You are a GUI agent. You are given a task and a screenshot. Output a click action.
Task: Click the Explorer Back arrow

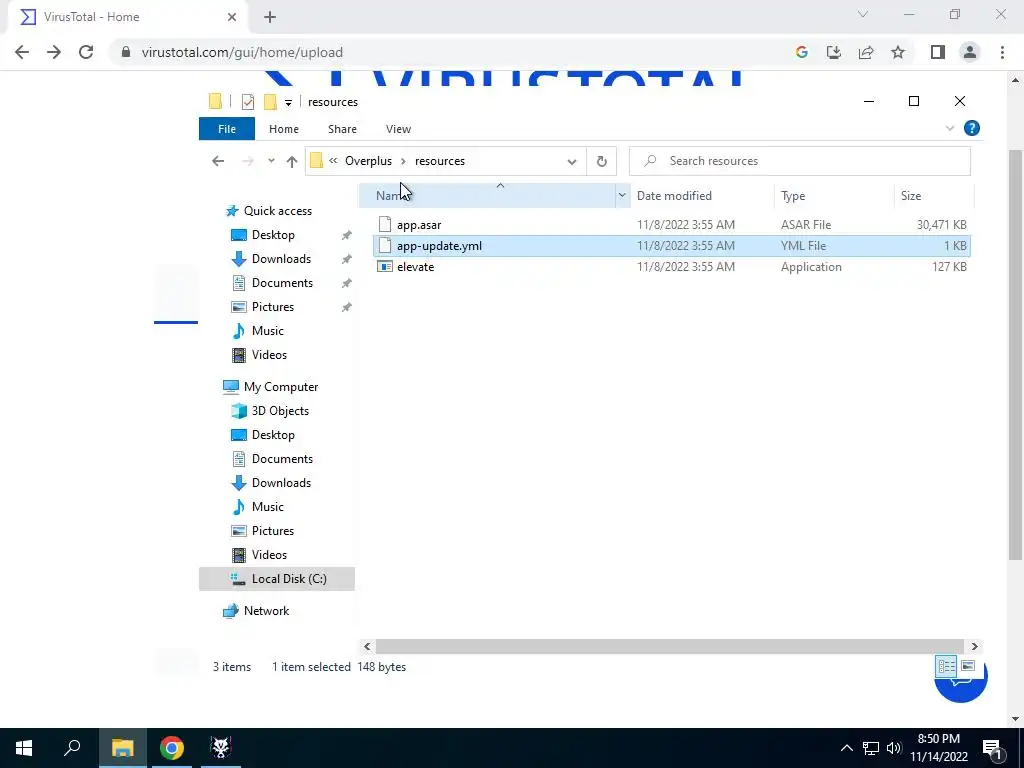[x=218, y=161]
